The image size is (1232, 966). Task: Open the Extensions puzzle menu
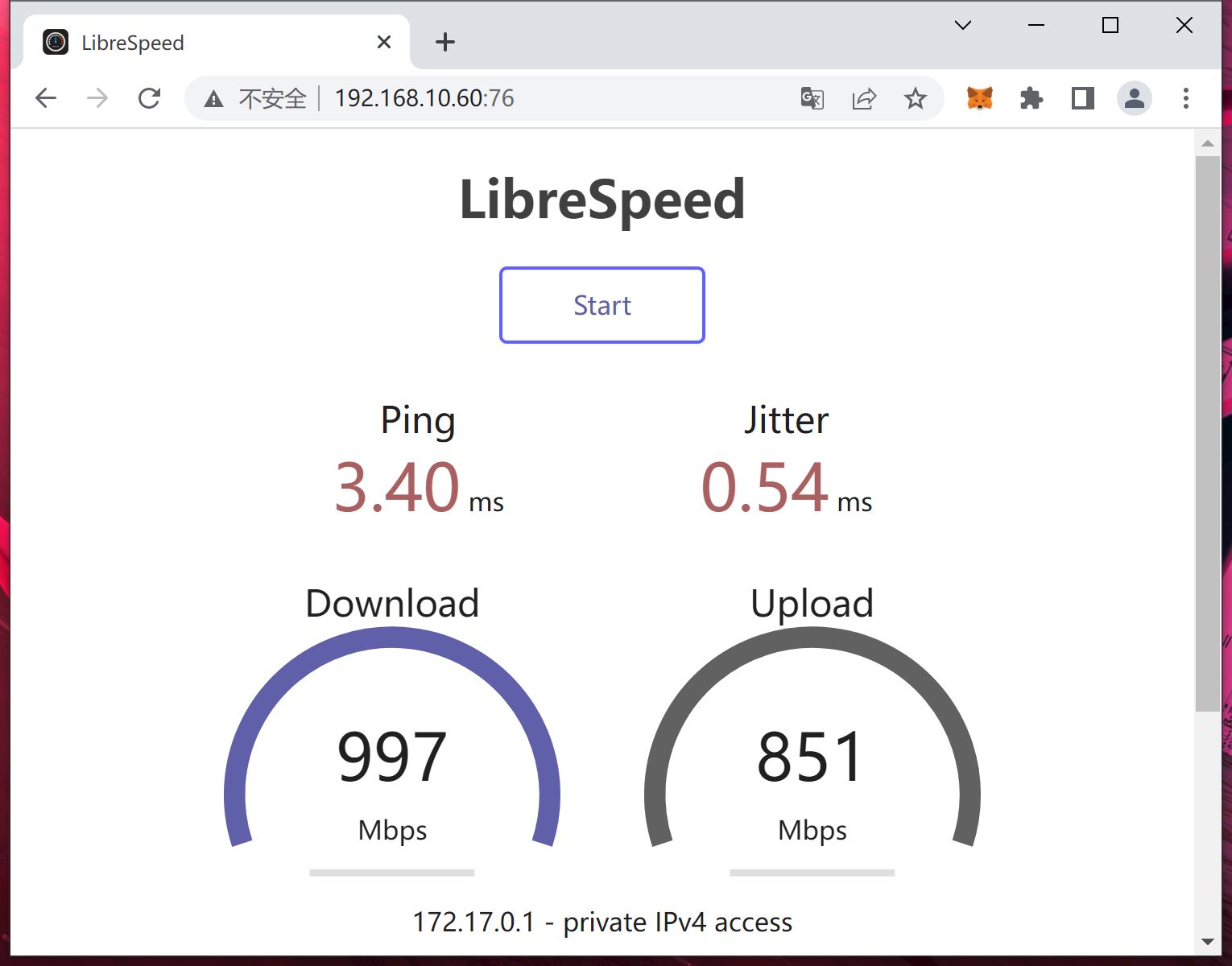pyautogui.click(x=1031, y=98)
